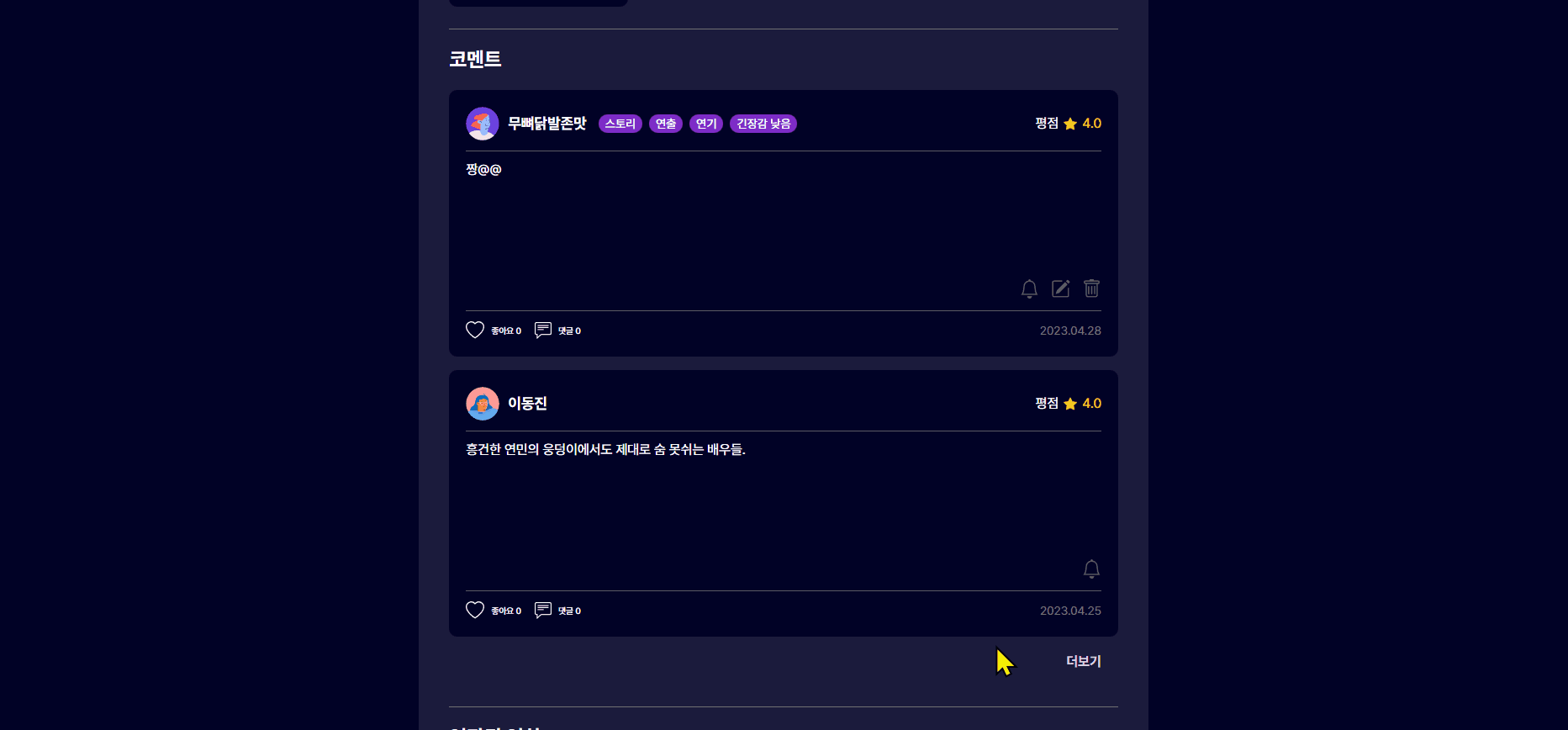Open replies on the 짱@@ comment
The height and width of the screenshot is (730, 1568).
(x=543, y=330)
